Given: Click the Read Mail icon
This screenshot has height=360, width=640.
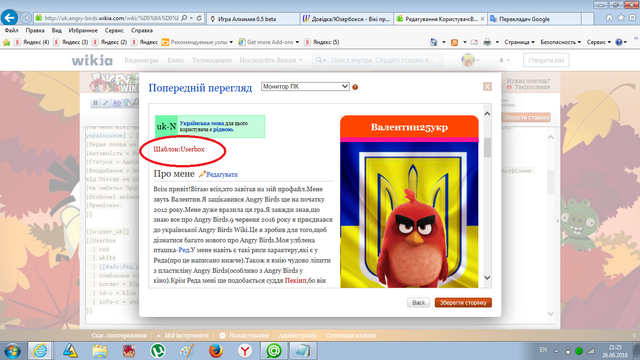Looking at the screenshot, I should pyautogui.click(x=474, y=42).
